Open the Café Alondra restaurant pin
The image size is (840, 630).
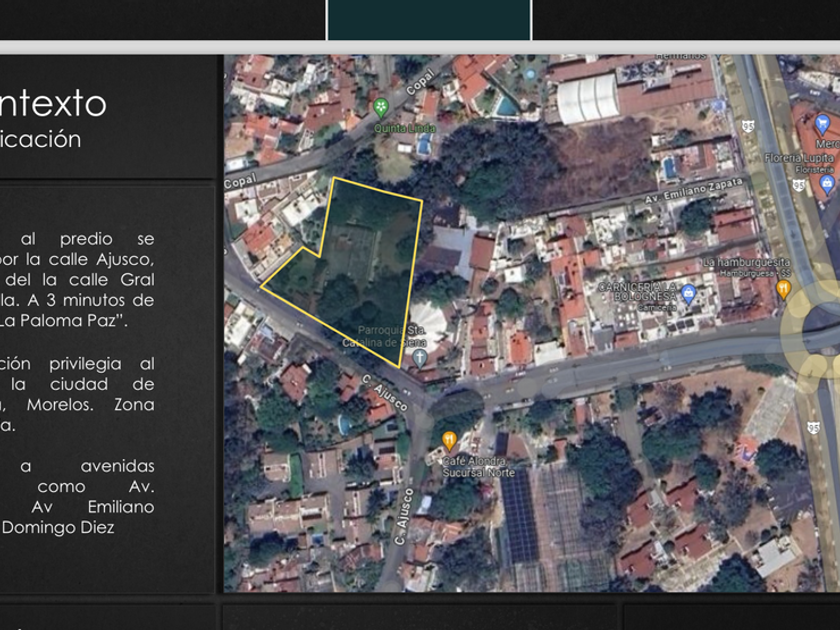tap(449, 440)
